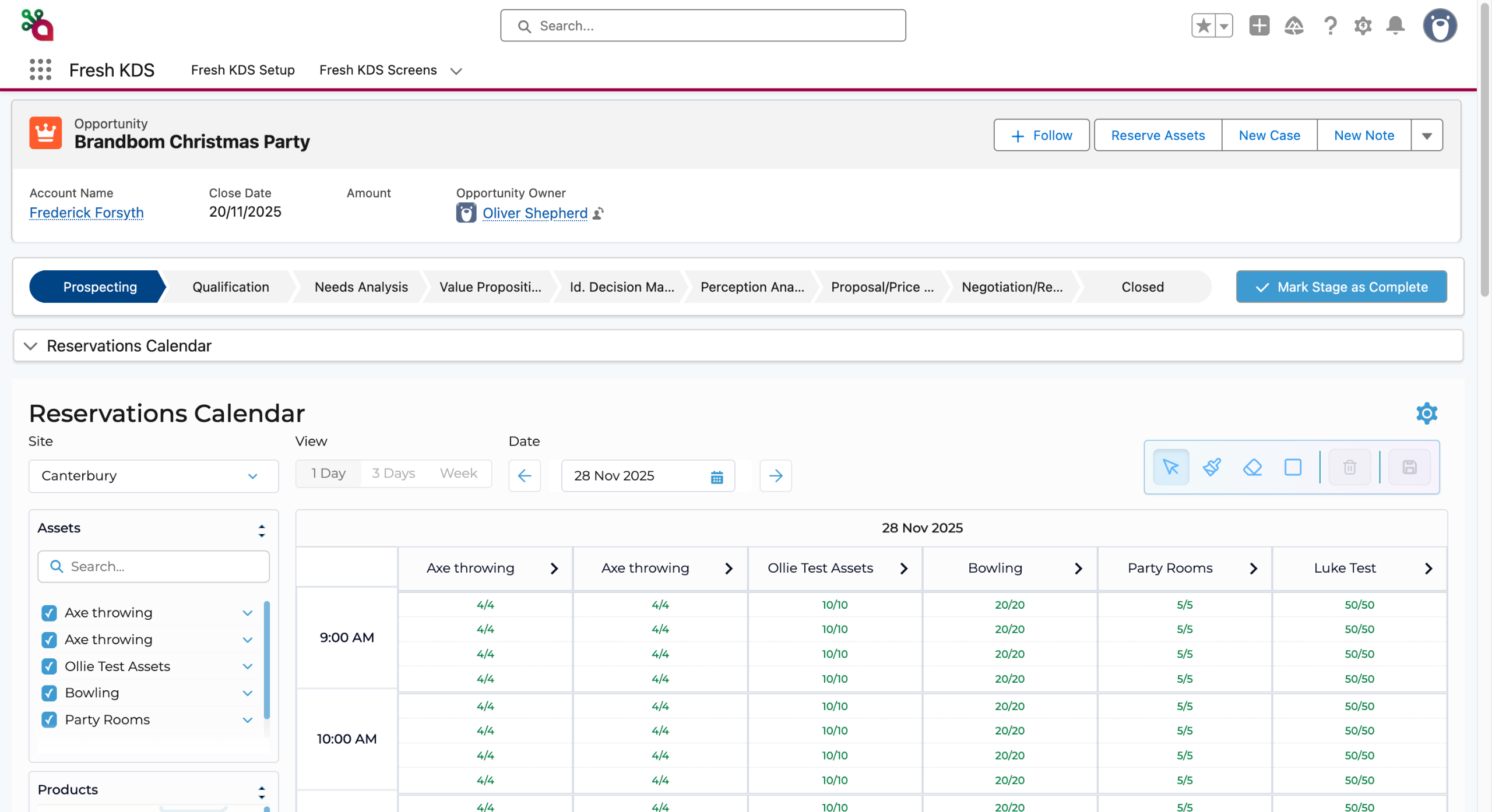Uncheck the Party Rooms asset checkbox
The width and height of the screenshot is (1492, 812).
50,720
